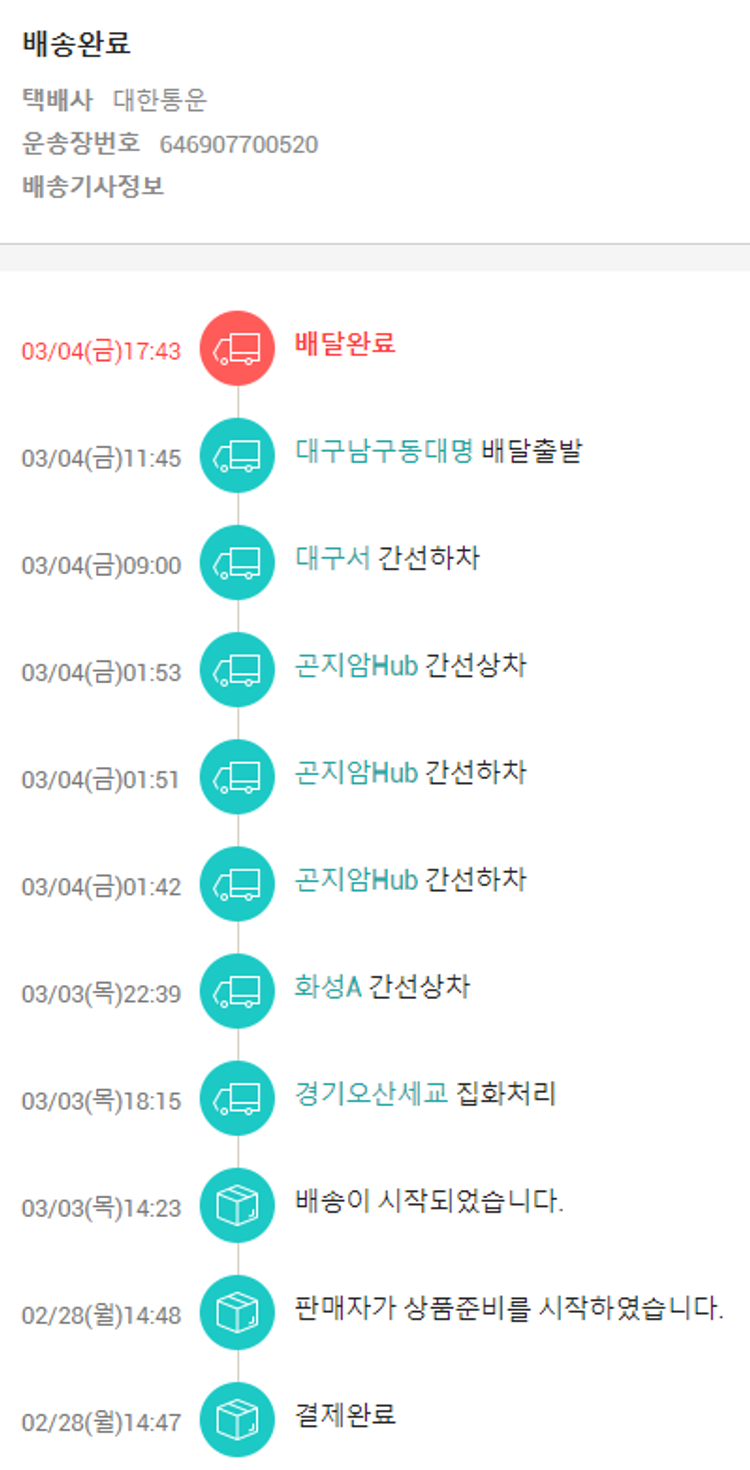Click the box icon beside 판매자가 상품준비를 시작하였습니다
Viewport: 750px width, 1470px height.
point(237,1312)
